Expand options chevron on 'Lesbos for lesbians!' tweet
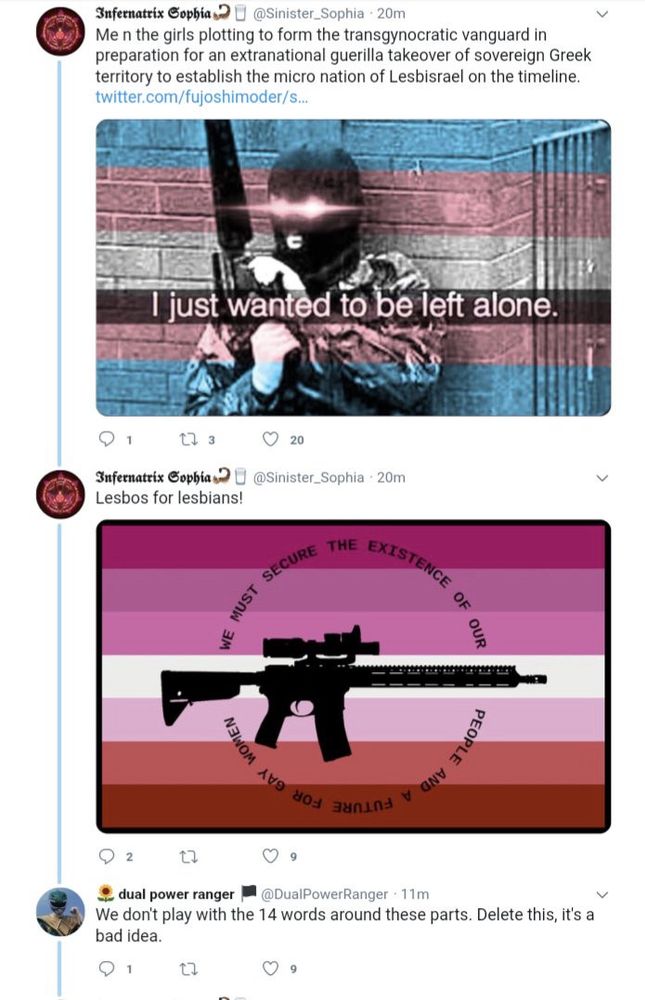The height and width of the screenshot is (1000, 645). 601,478
